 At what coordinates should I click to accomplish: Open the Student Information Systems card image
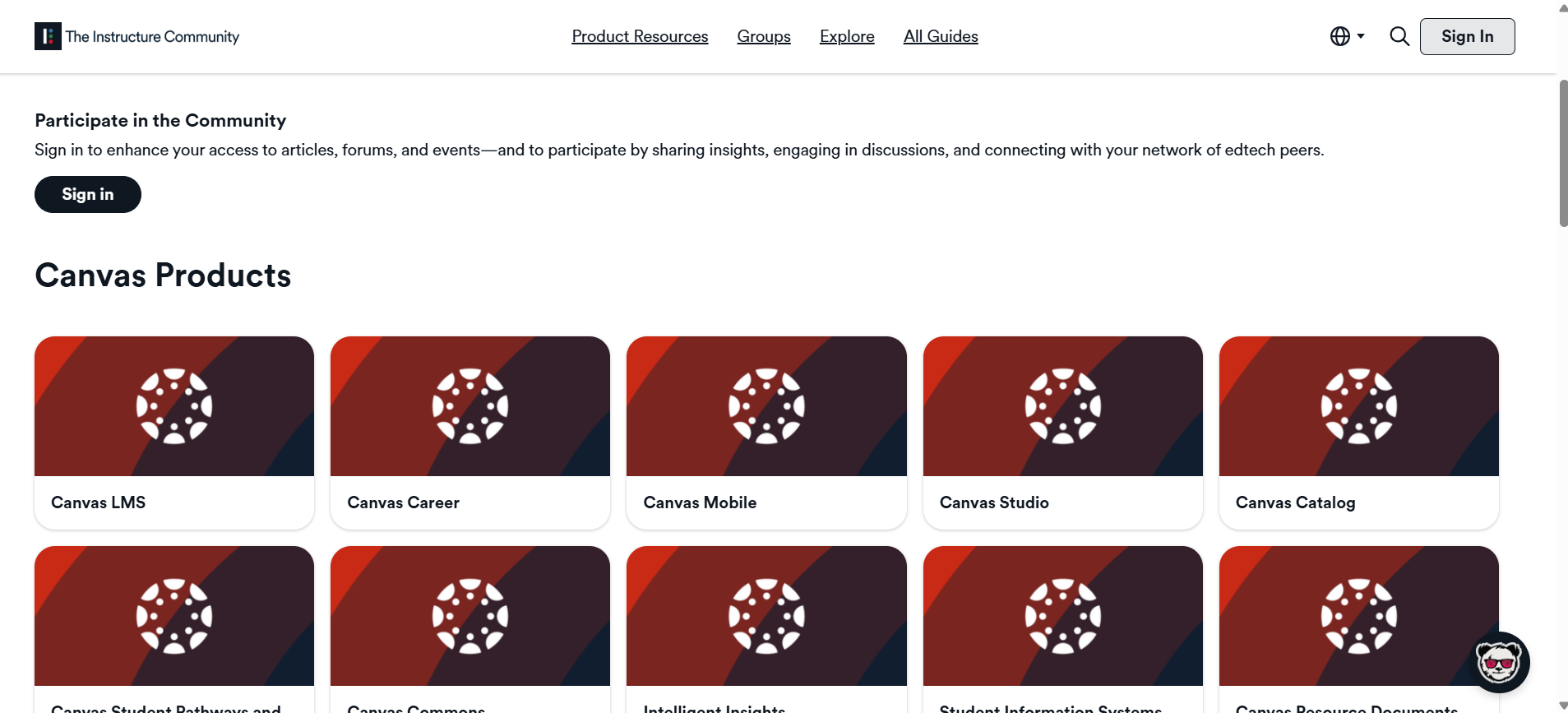coord(1063,616)
